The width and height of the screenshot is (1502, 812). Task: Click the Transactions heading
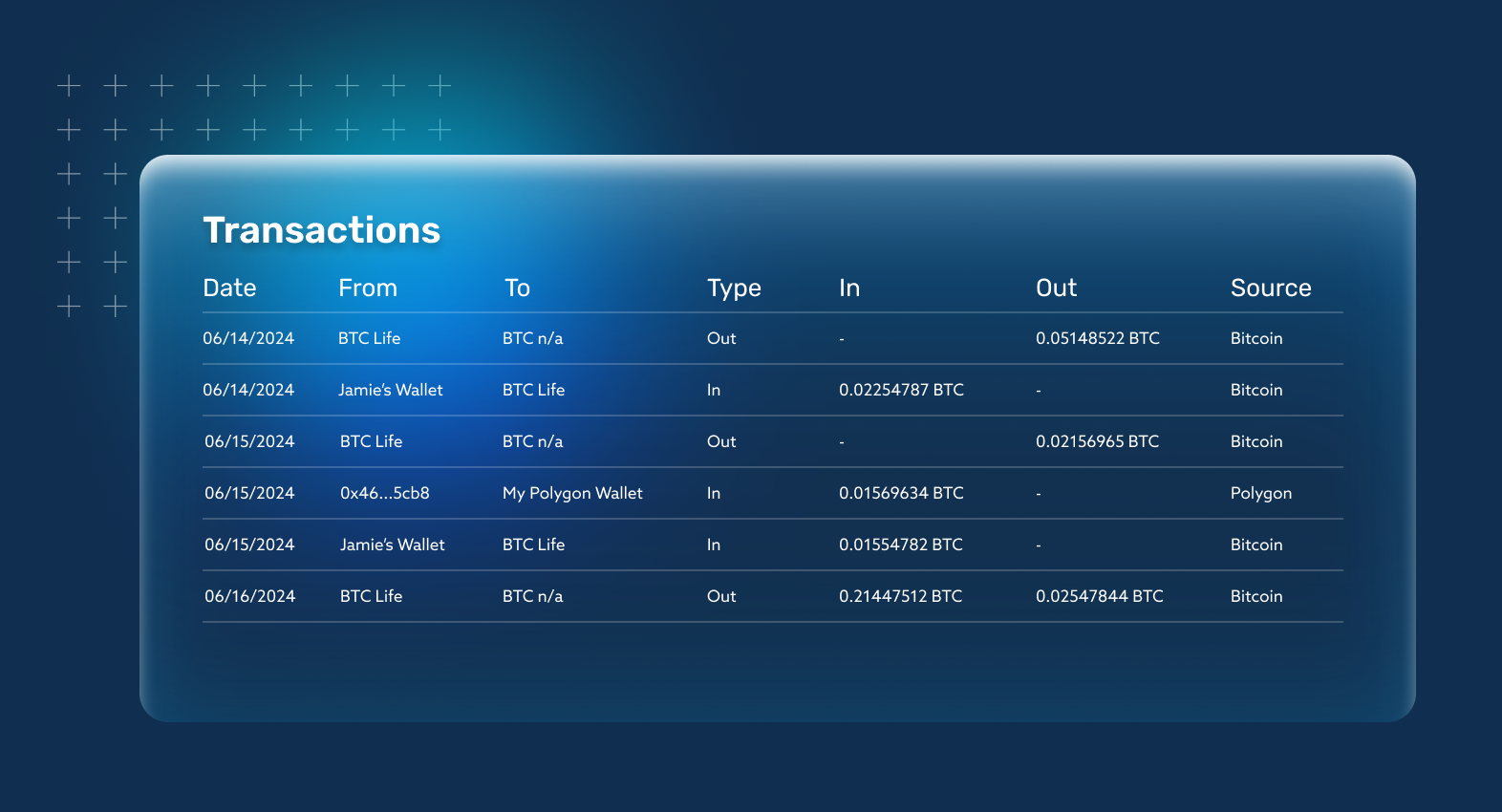click(321, 230)
